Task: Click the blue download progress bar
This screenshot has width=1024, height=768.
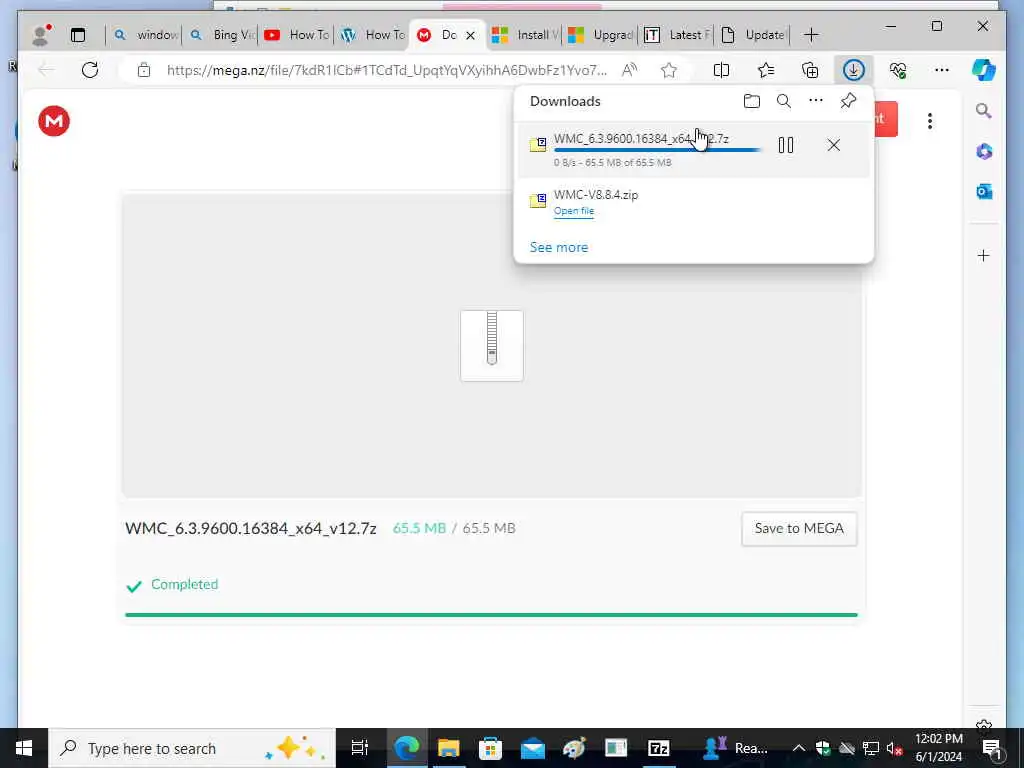Action: (x=658, y=150)
